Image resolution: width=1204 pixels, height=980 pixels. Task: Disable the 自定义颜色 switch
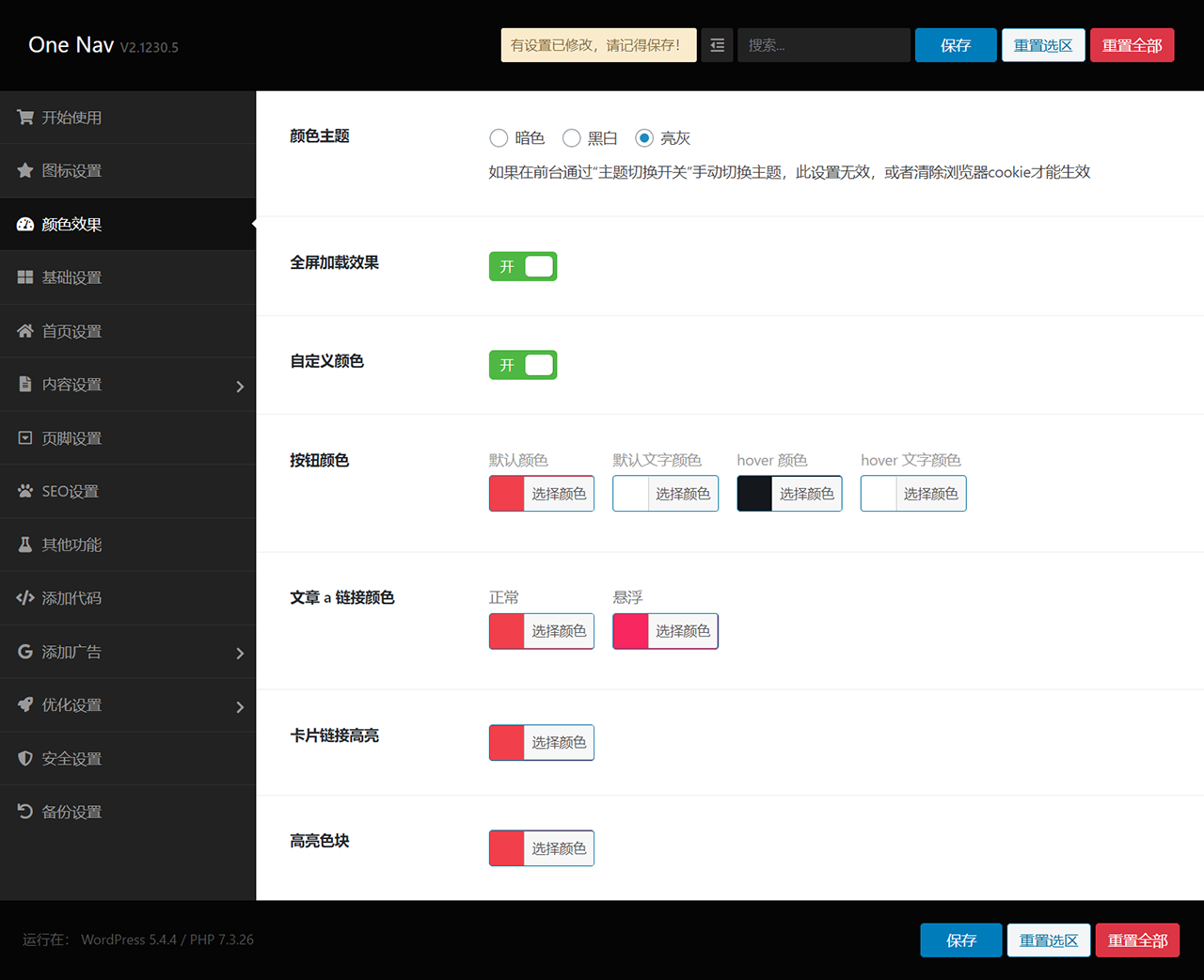coord(522,365)
